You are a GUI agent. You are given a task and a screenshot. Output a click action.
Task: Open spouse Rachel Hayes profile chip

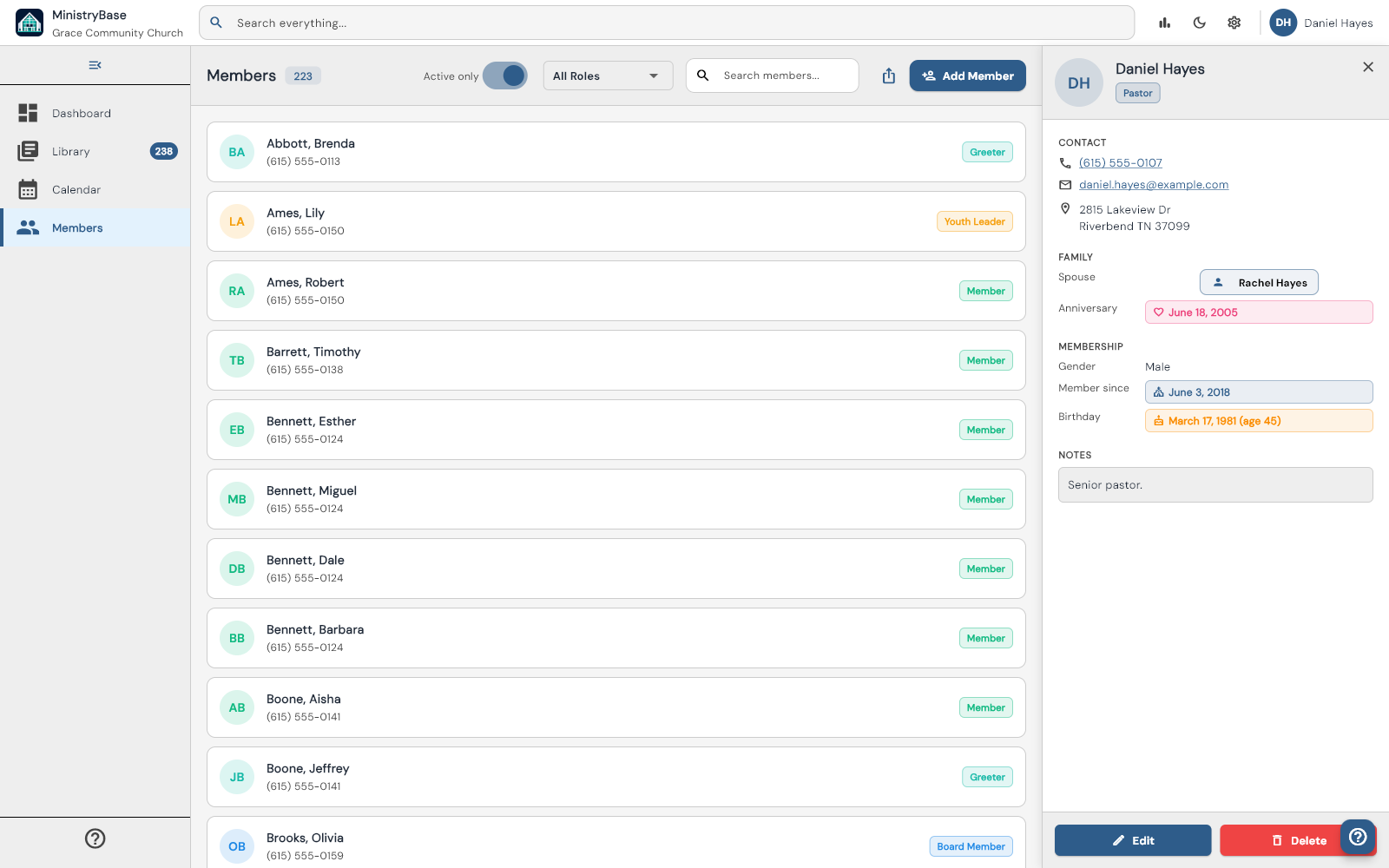coord(1259,282)
